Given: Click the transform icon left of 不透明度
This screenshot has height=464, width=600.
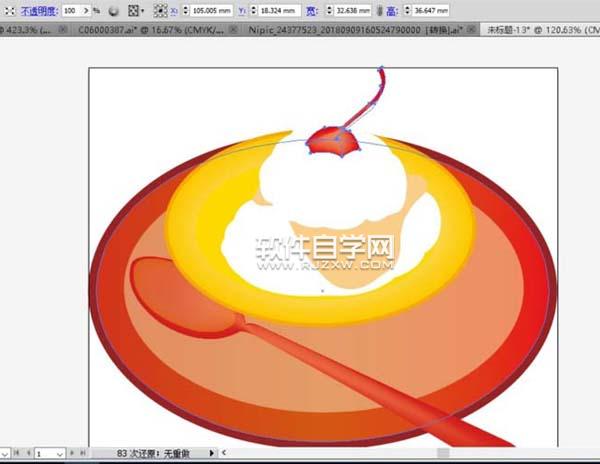Looking at the screenshot, I should click(x=10, y=11).
